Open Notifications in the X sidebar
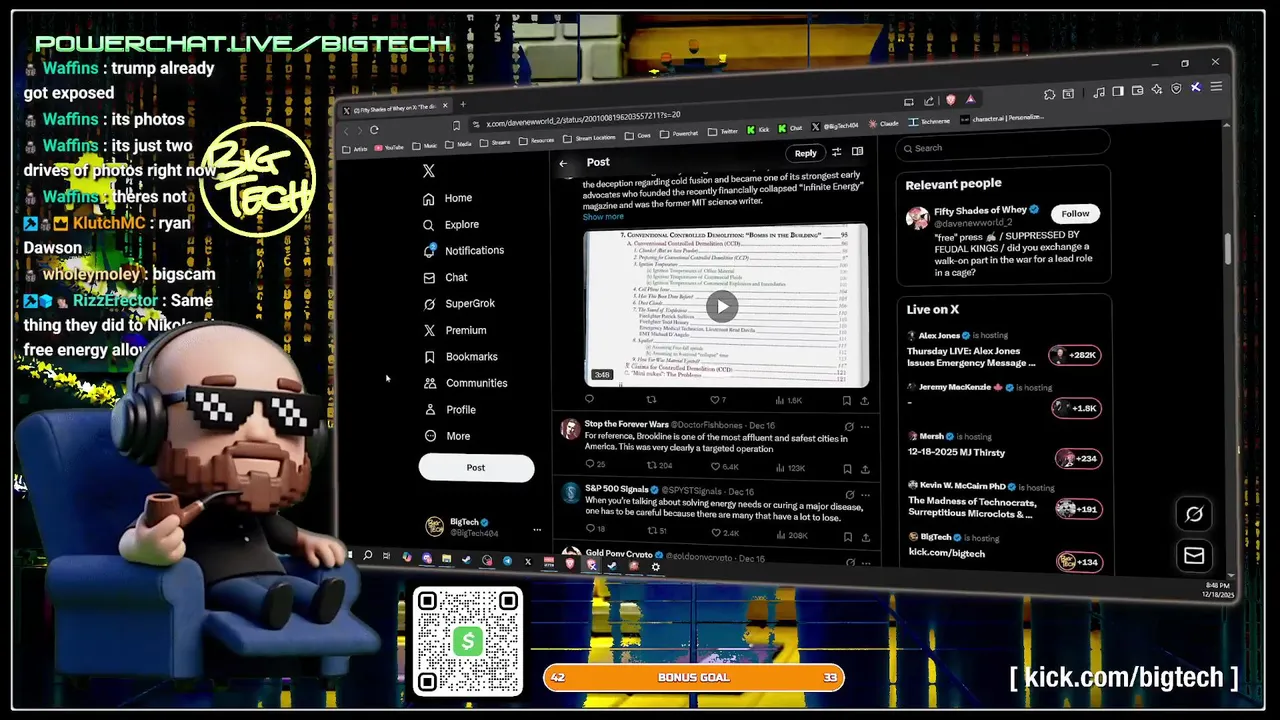Screen dimensions: 1280x720 pyautogui.click(x=463, y=251)
